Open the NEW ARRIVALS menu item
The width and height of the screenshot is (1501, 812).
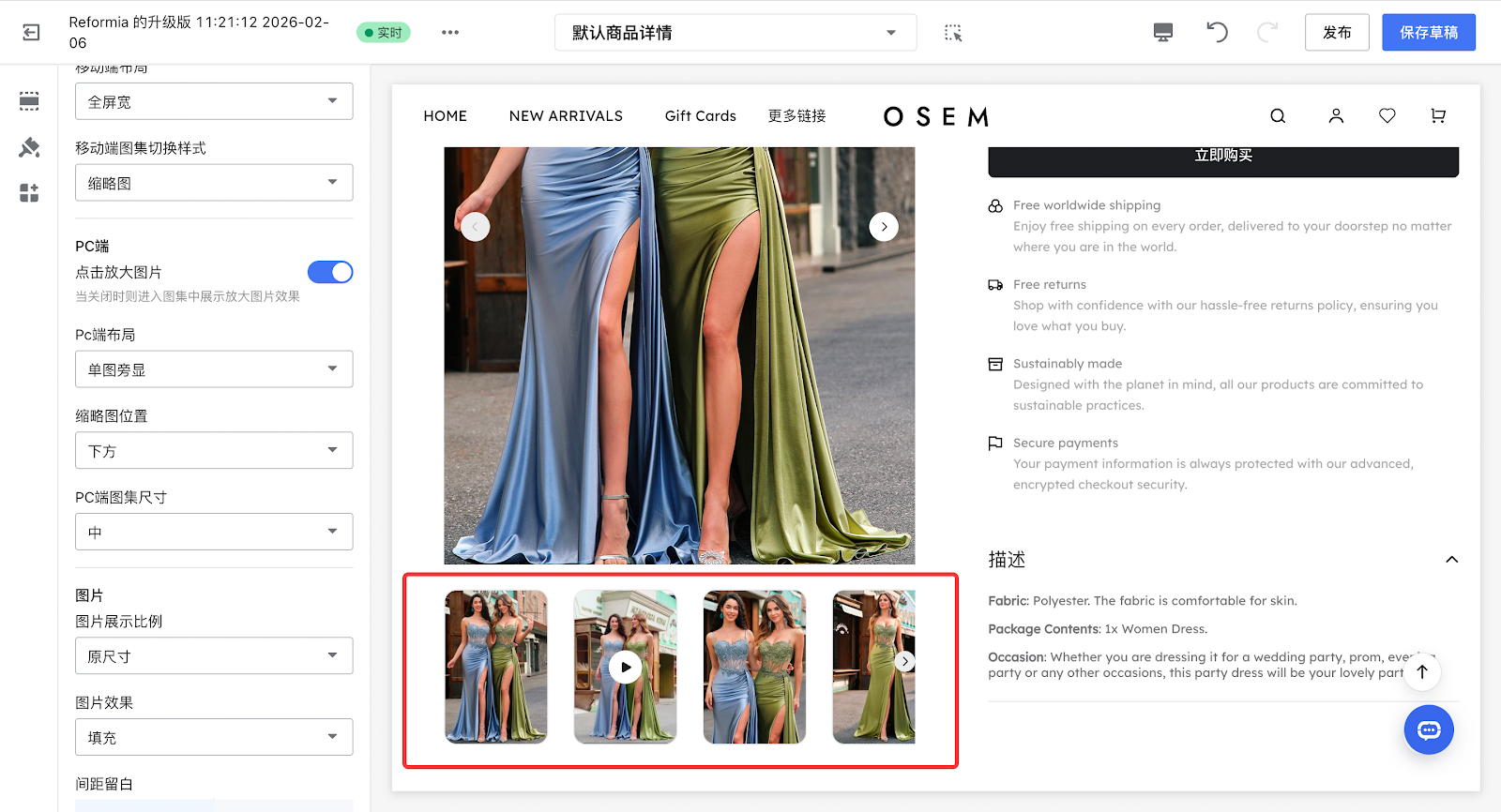click(566, 116)
